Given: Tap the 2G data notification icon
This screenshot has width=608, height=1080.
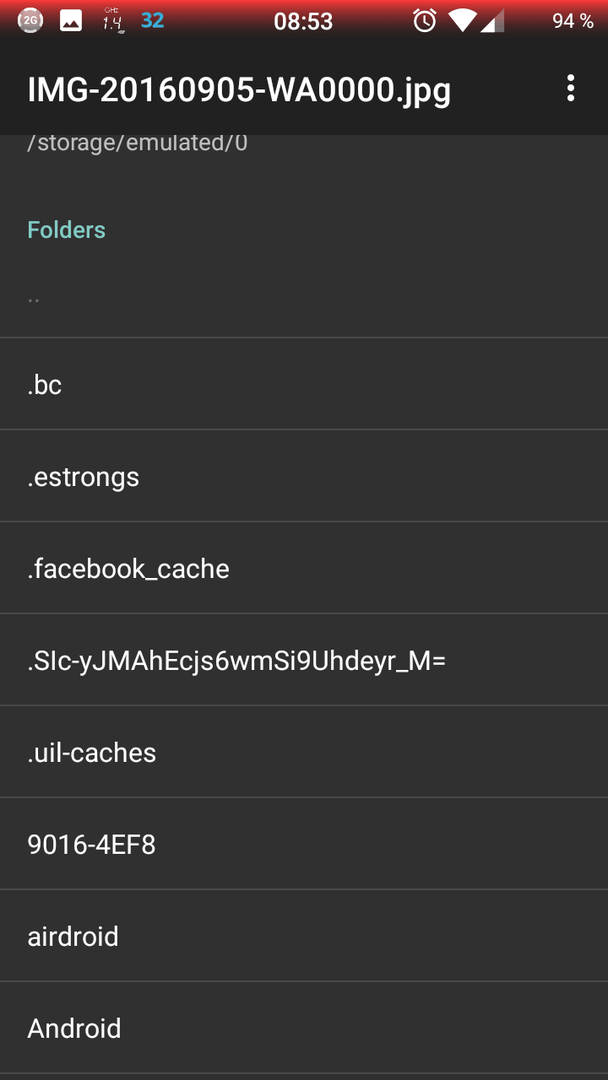Looking at the screenshot, I should pyautogui.click(x=30, y=21).
